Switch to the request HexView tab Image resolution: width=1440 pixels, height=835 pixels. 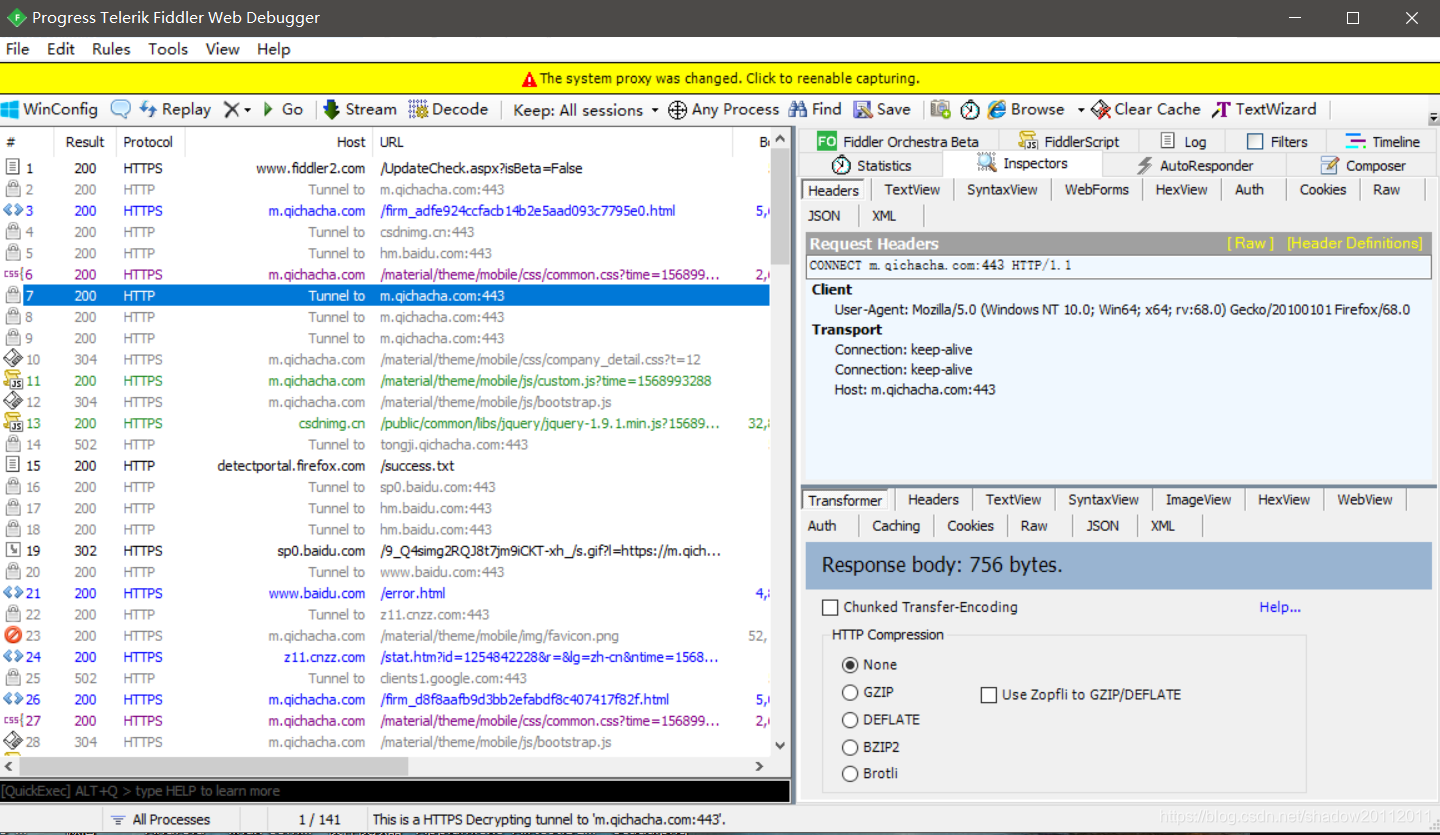[x=1181, y=189]
